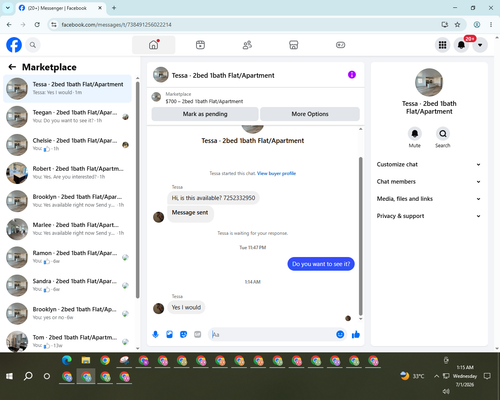
Task: Click the browser back arrow
Action: [9, 25]
